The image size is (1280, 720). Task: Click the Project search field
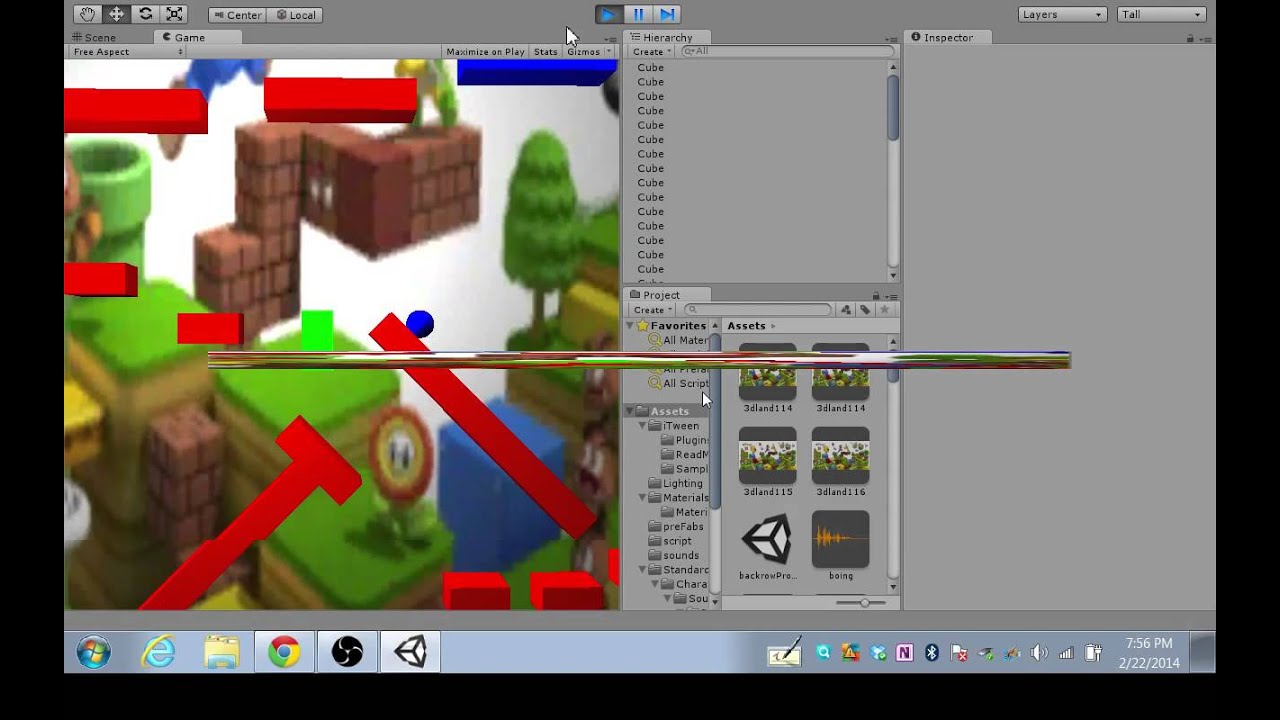point(758,310)
